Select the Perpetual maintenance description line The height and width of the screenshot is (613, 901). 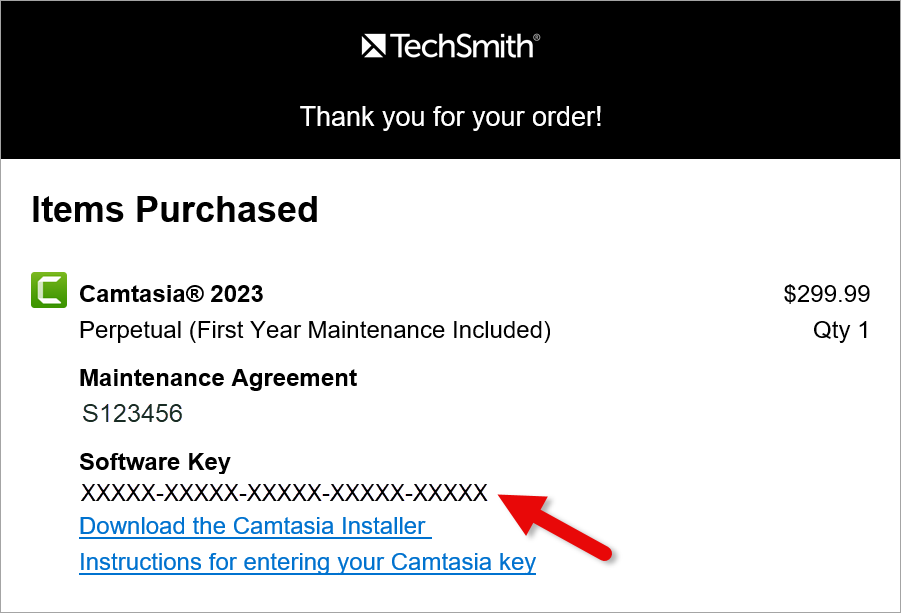pyautogui.click(x=315, y=330)
